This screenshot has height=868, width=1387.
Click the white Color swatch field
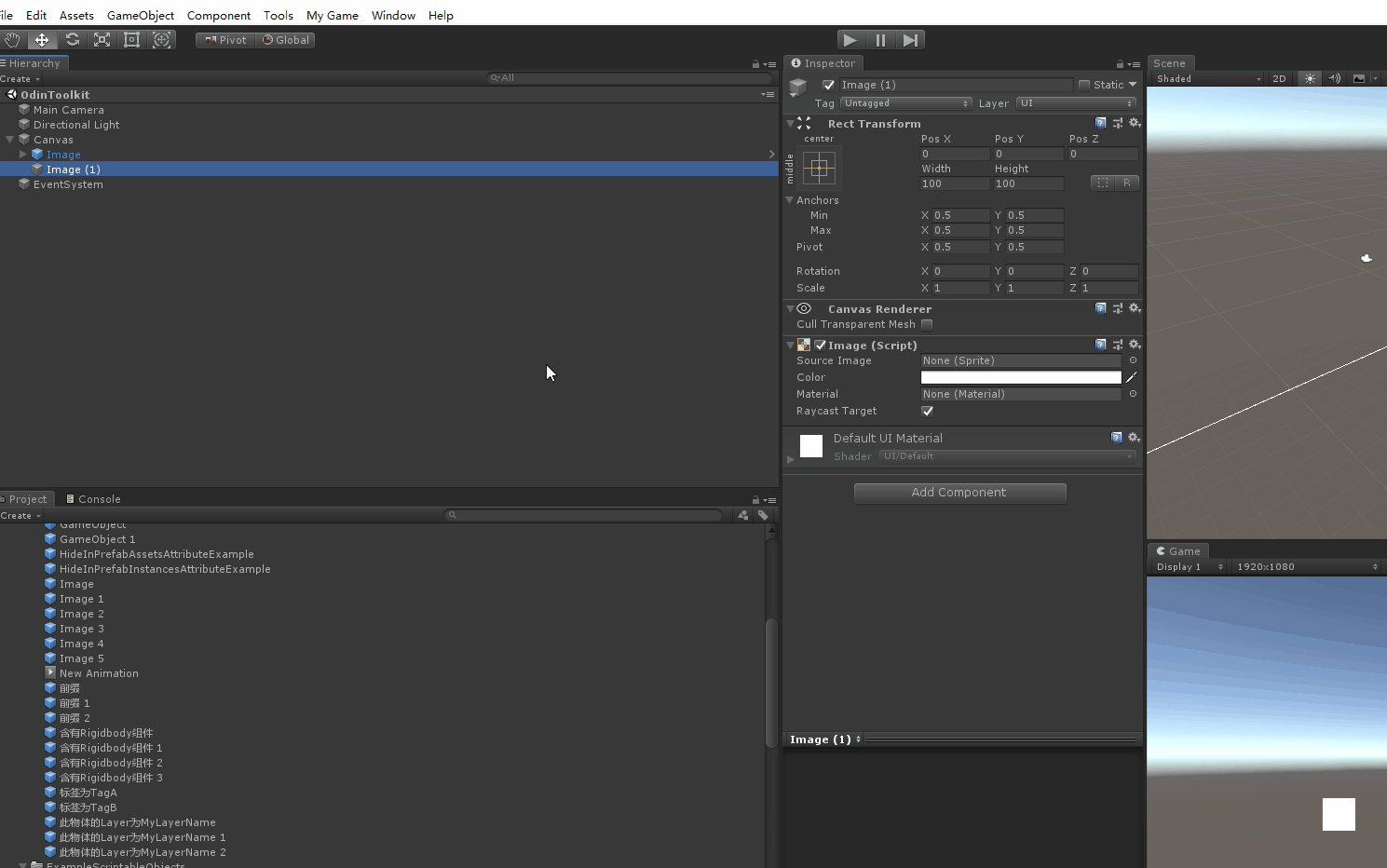click(x=1021, y=377)
